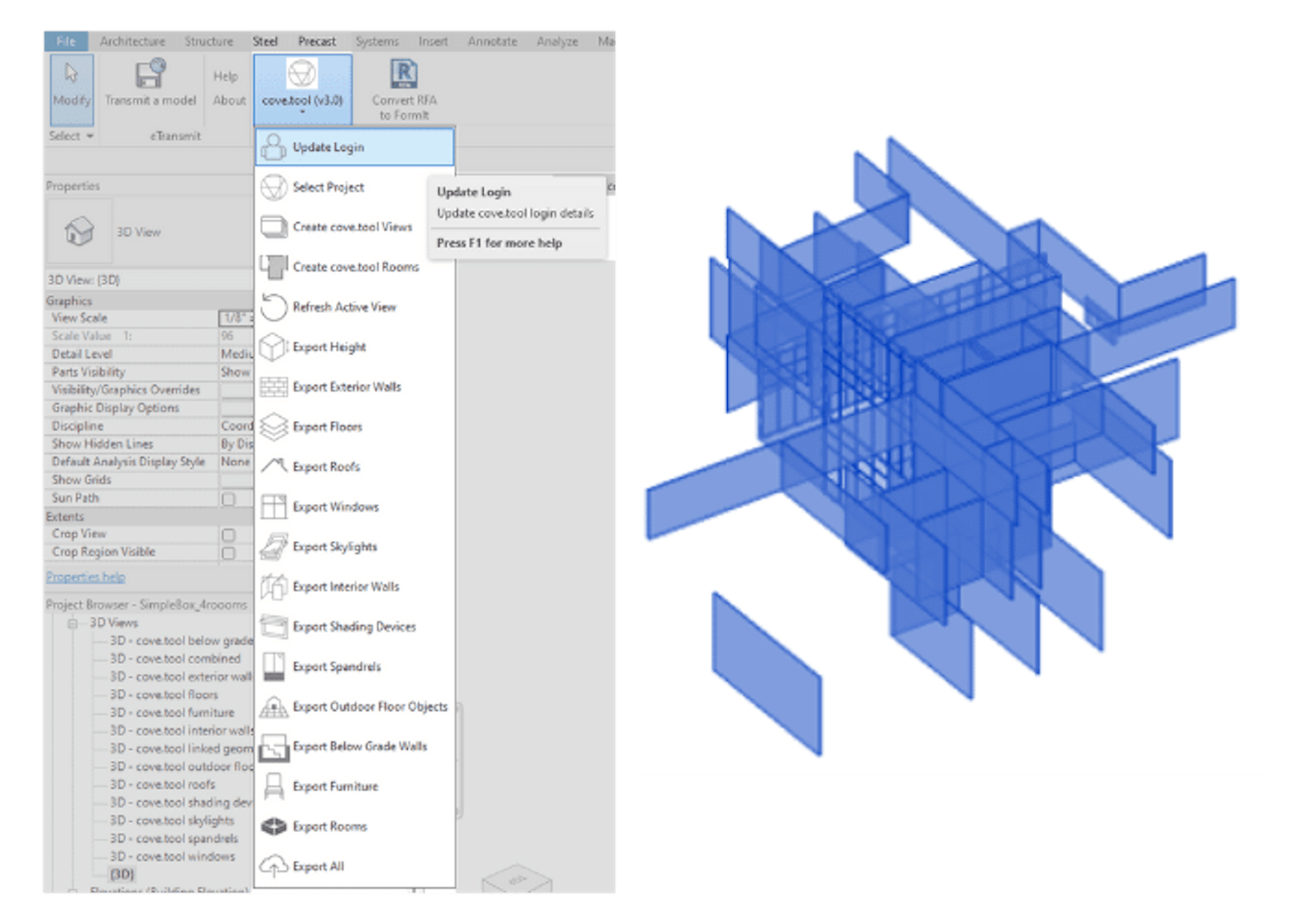Click the 3D View house type icon

79,231
